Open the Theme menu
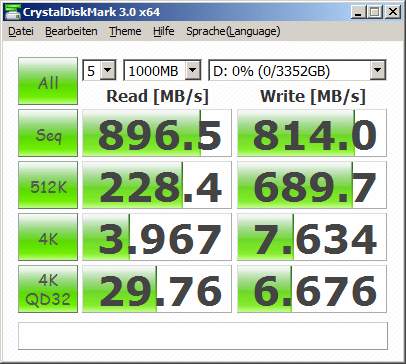This screenshot has width=406, height=364. pyautogui.click(x=125, y=31)
